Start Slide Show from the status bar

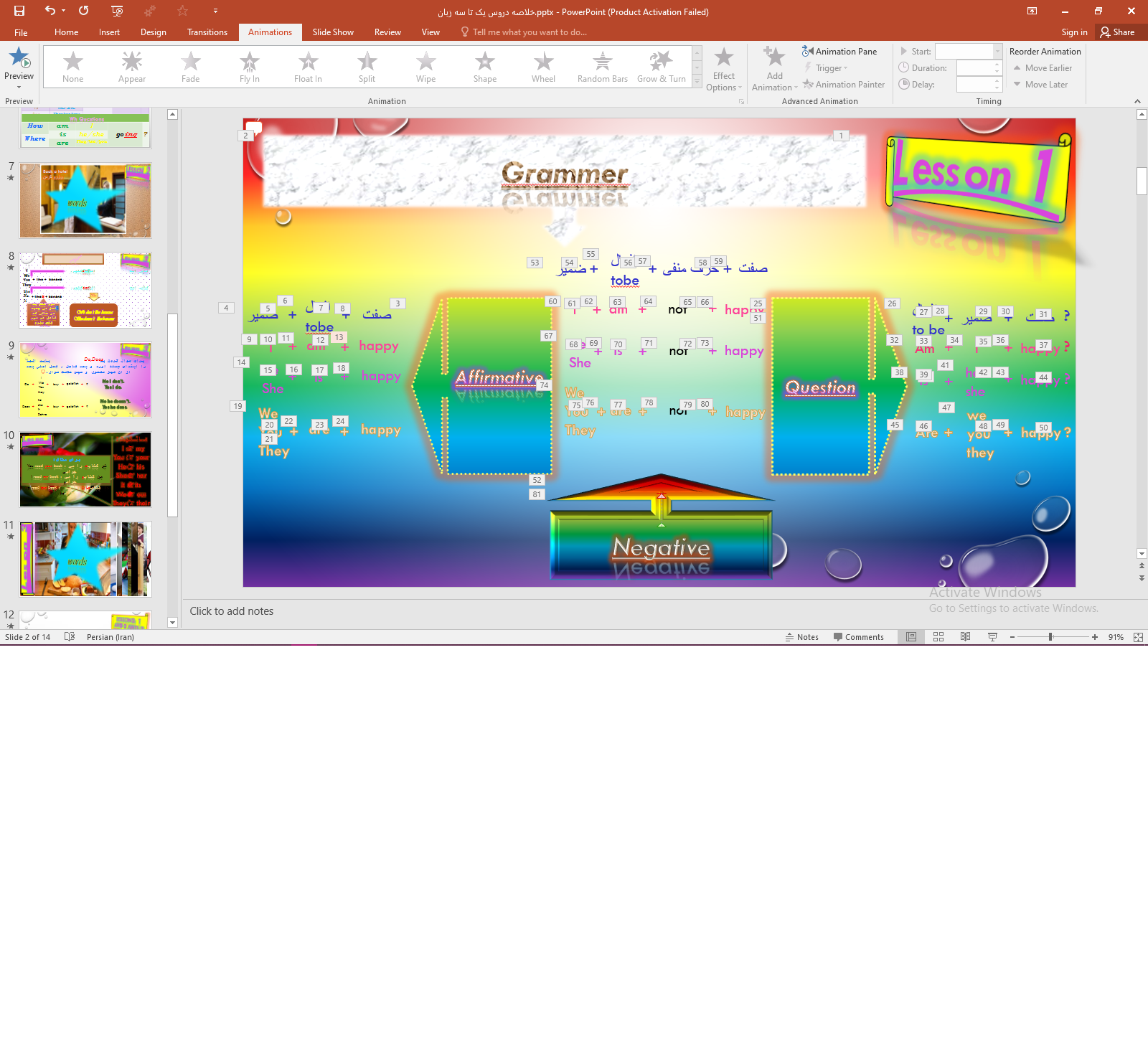[x=993, y=637]
